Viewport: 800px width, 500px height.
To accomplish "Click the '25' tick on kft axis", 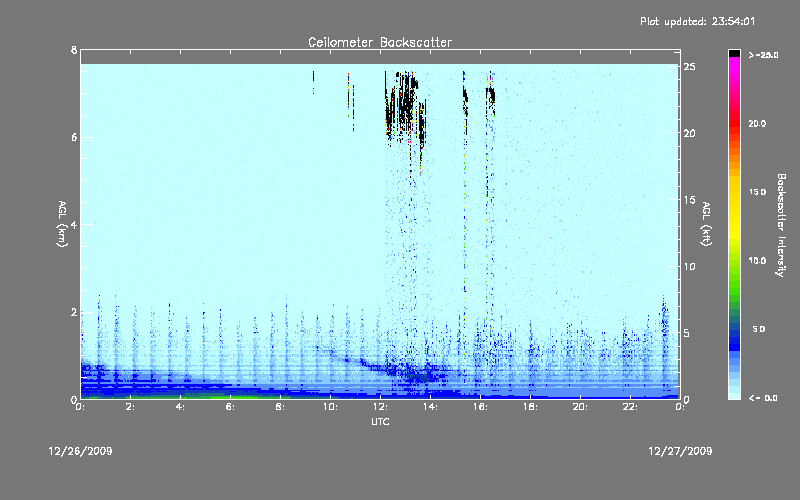I will [x=689, y=67].
